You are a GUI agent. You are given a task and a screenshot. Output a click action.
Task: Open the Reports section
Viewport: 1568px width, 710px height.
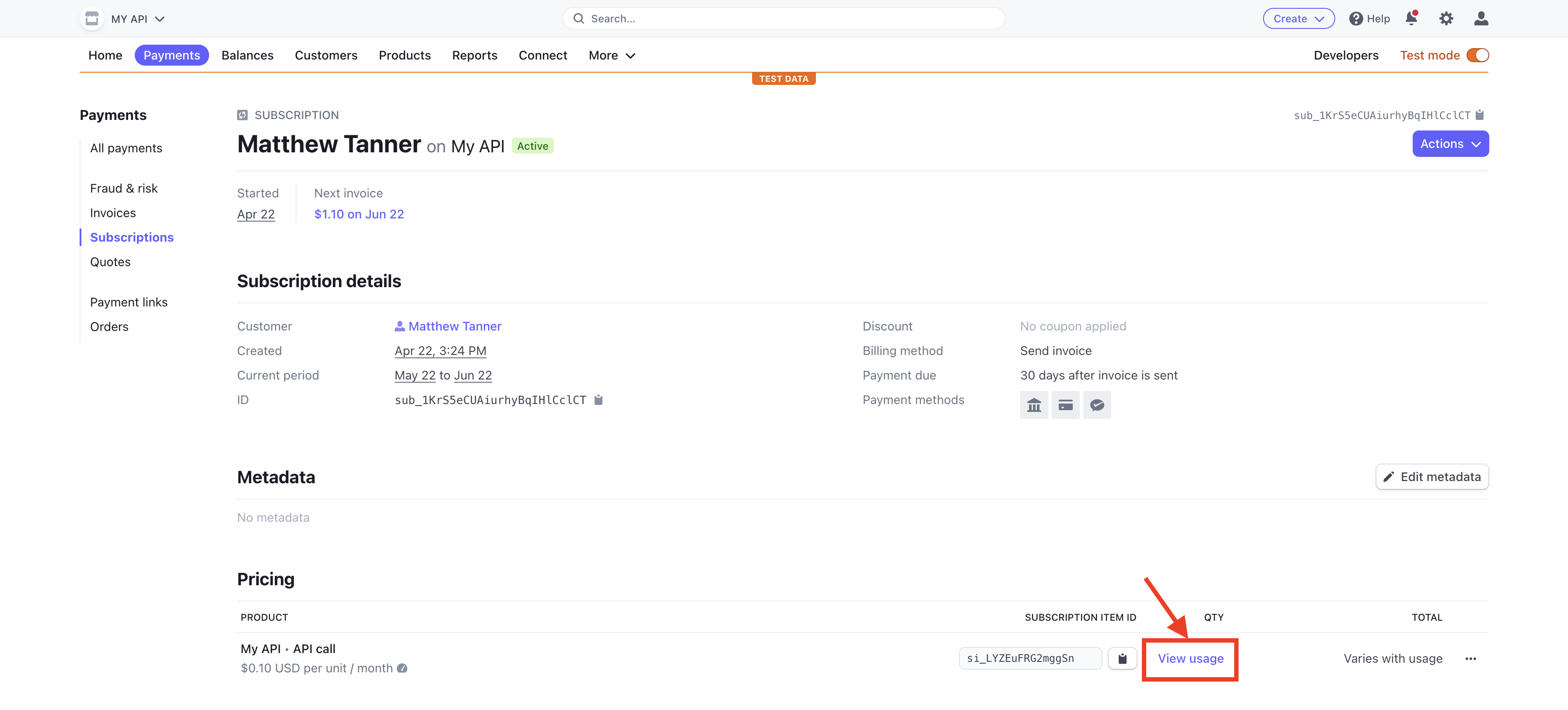475,55
